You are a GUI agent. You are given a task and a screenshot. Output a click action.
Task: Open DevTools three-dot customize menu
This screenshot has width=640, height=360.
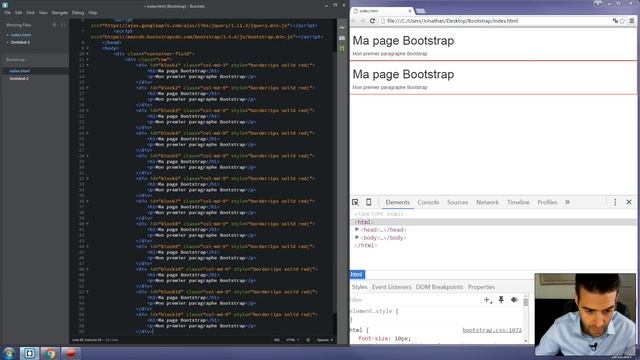tap(615, 202)
